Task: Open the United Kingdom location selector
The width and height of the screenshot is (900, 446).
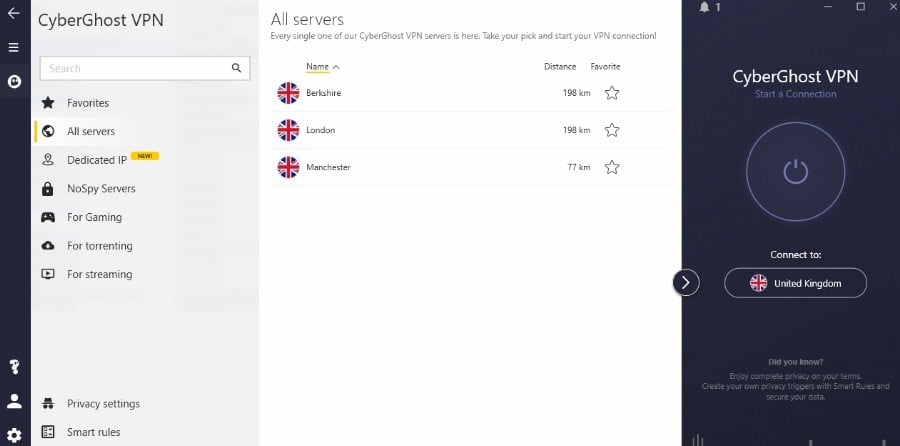Action: 795,283
